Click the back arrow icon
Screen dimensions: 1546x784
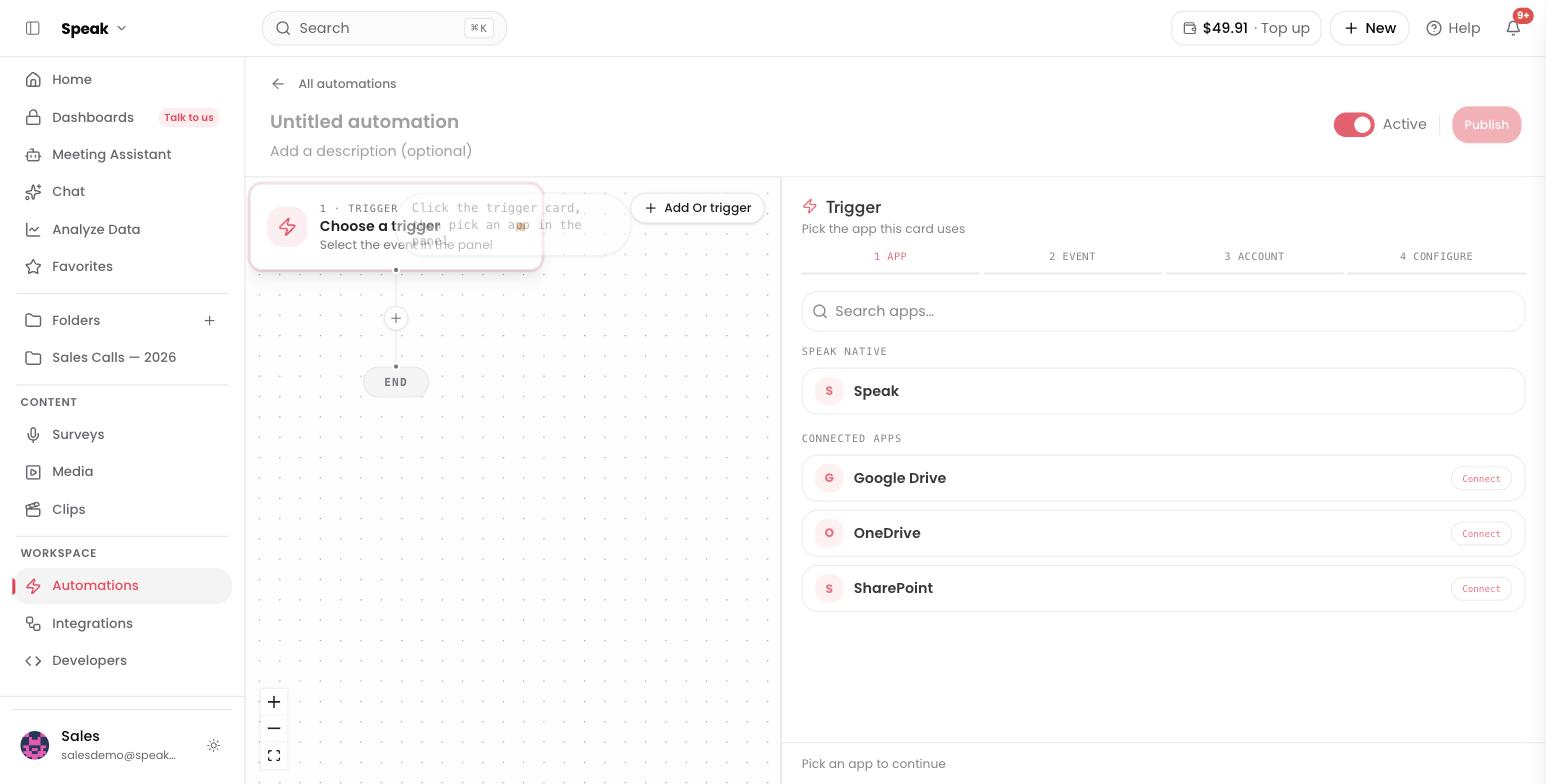[278, 84]
